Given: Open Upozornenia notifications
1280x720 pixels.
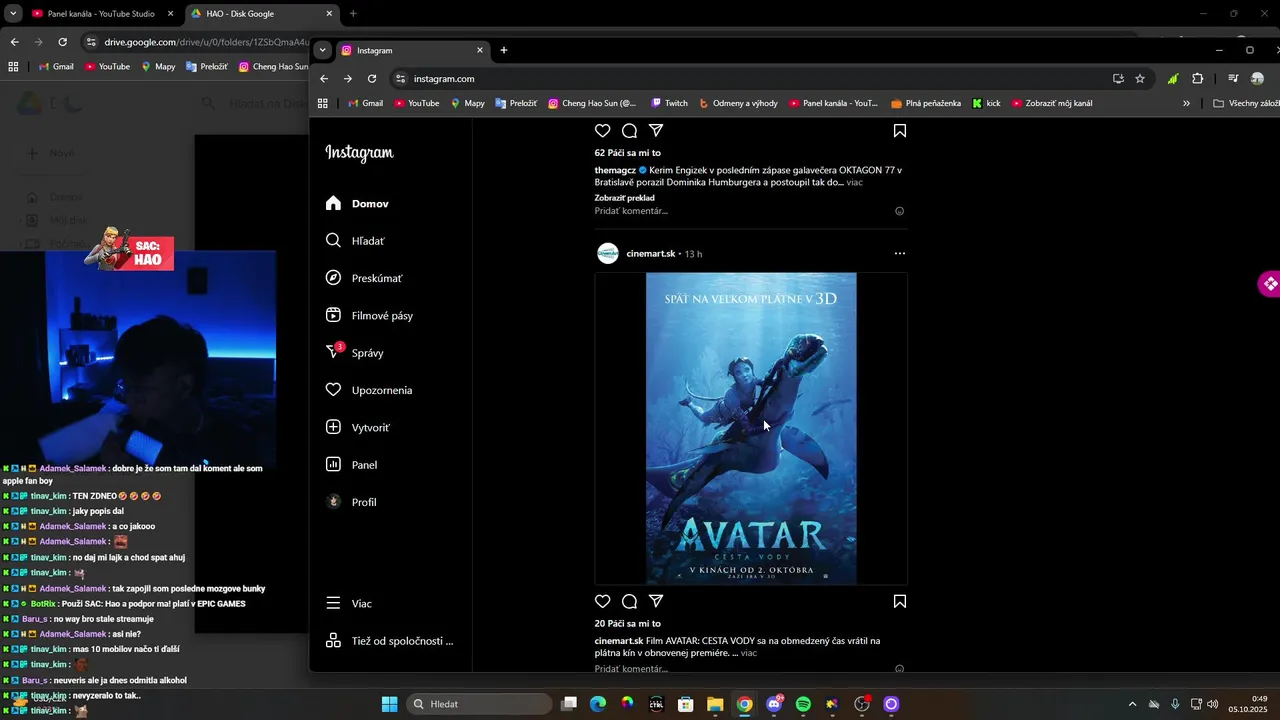Looking at the screenshot, I should pos(369,390).
